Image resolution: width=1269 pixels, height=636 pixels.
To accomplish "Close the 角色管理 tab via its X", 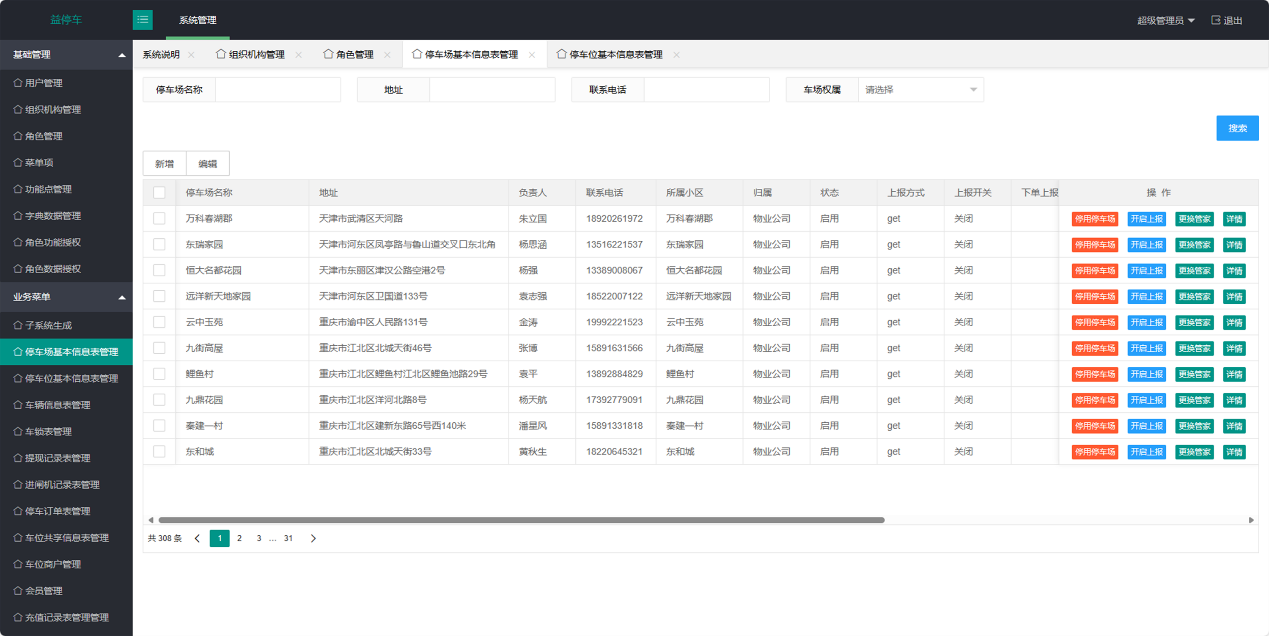I will point(387,55).
